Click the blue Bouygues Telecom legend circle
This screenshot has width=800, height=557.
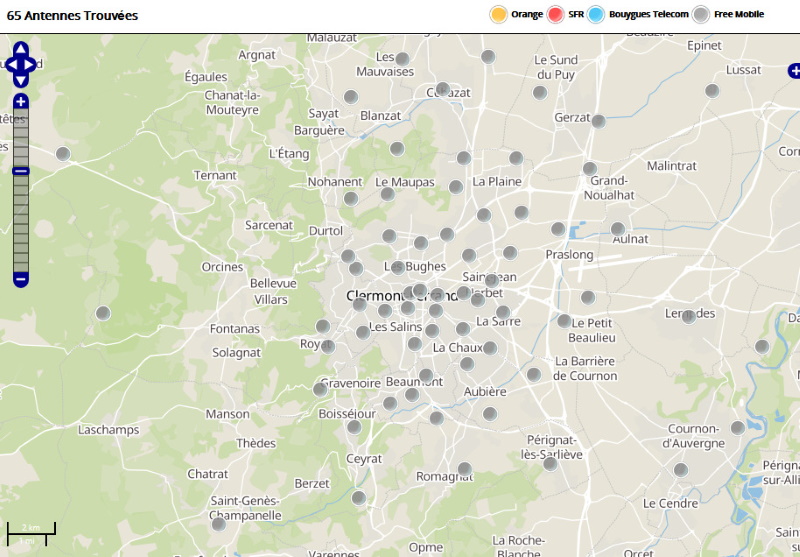click(597, 14)
